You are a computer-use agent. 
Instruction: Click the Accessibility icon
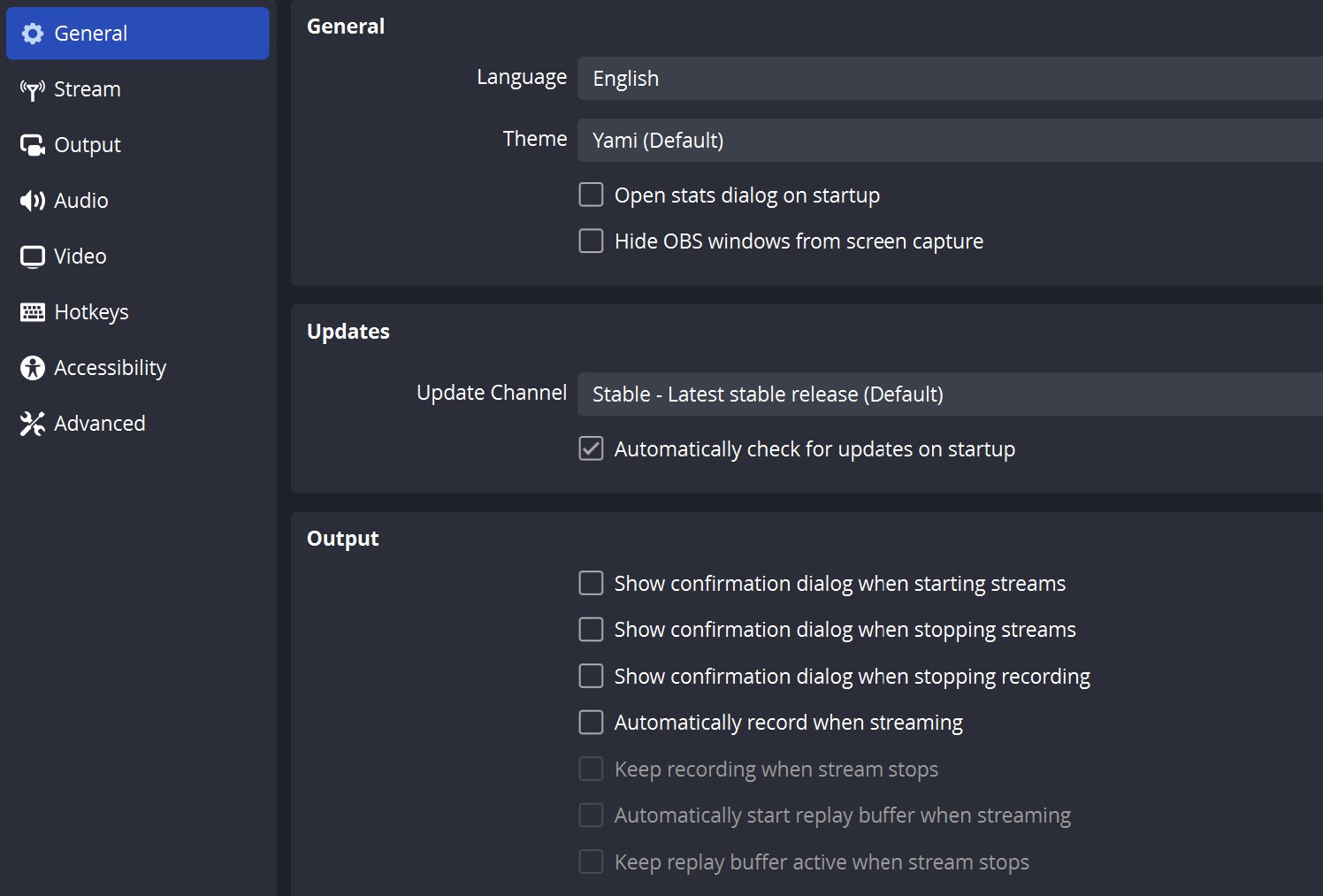pos(32,367)
